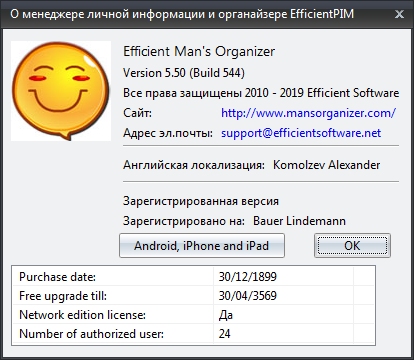Click the dialog title bar caption
The image size is (414, 360).
(x=182, y=14)
